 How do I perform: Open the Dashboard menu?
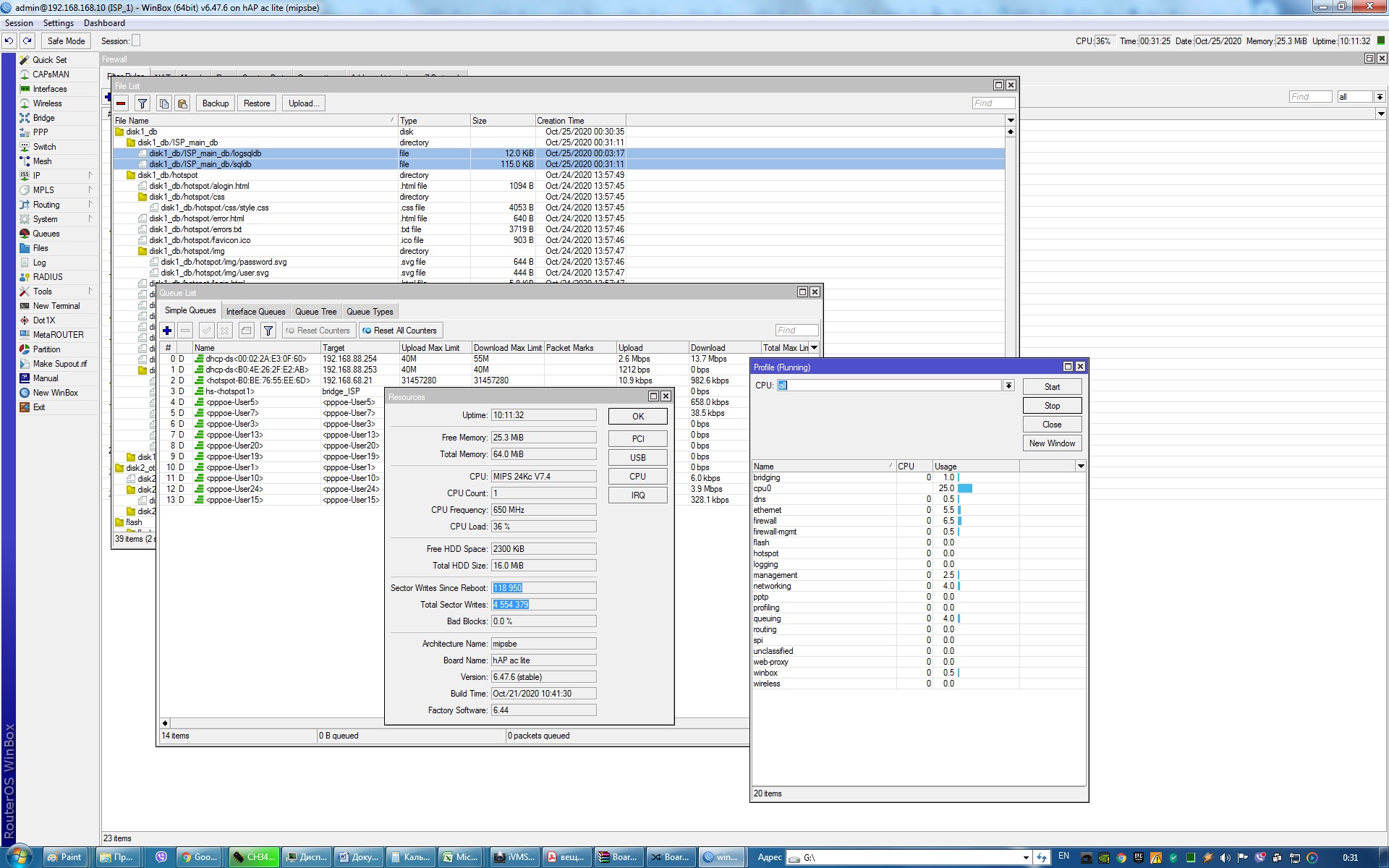point(104,23)
